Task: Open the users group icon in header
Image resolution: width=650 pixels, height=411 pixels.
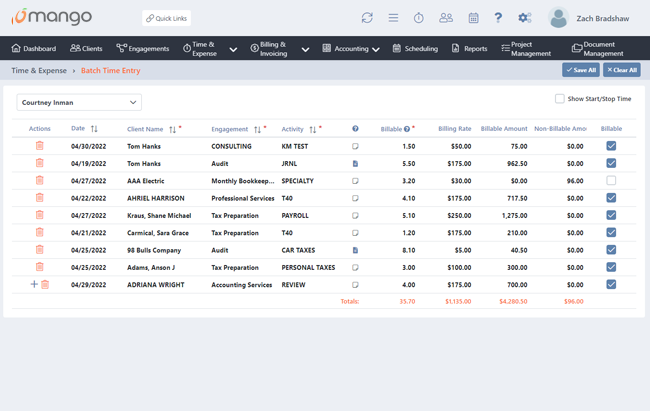Action: tap(446, 18)
